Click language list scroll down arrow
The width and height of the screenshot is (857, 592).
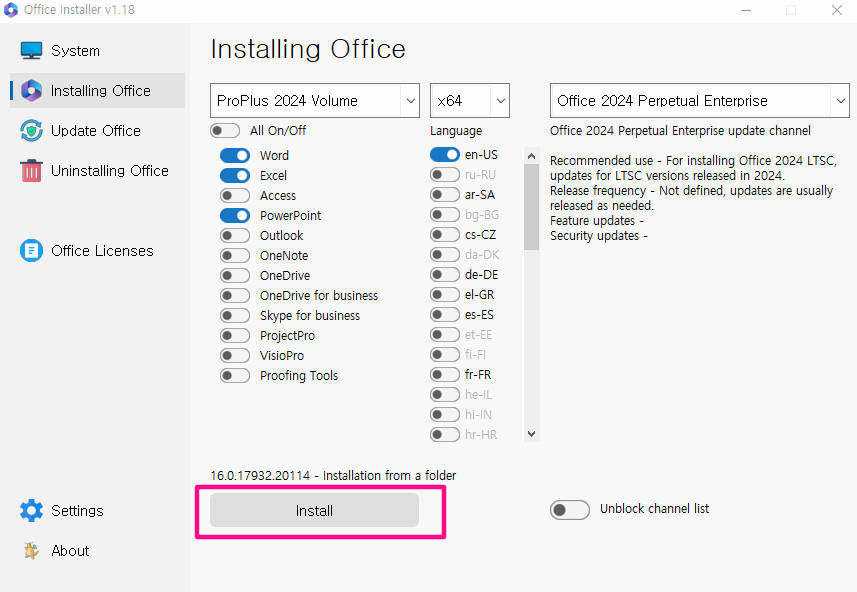pos(531,434)
